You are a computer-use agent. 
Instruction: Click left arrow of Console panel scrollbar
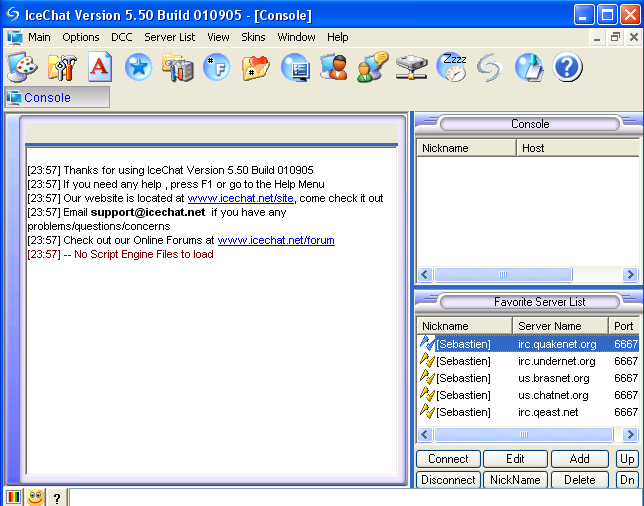(425, 274)
